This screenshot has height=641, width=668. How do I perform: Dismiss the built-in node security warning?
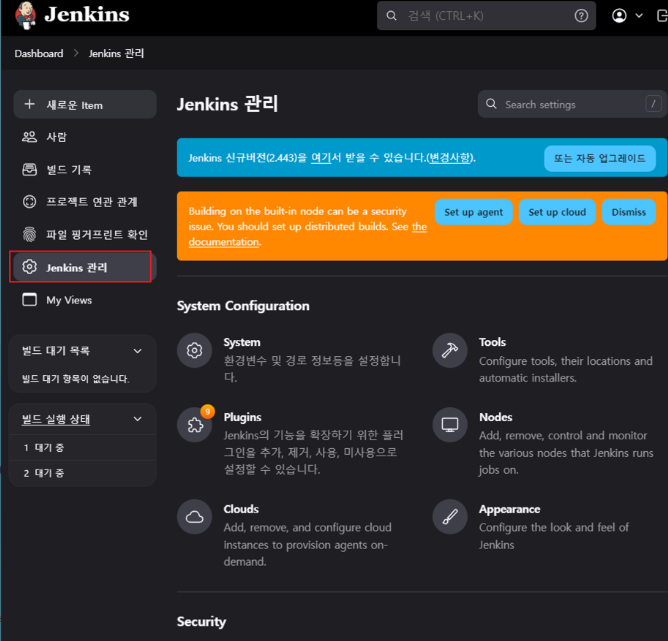628,212
